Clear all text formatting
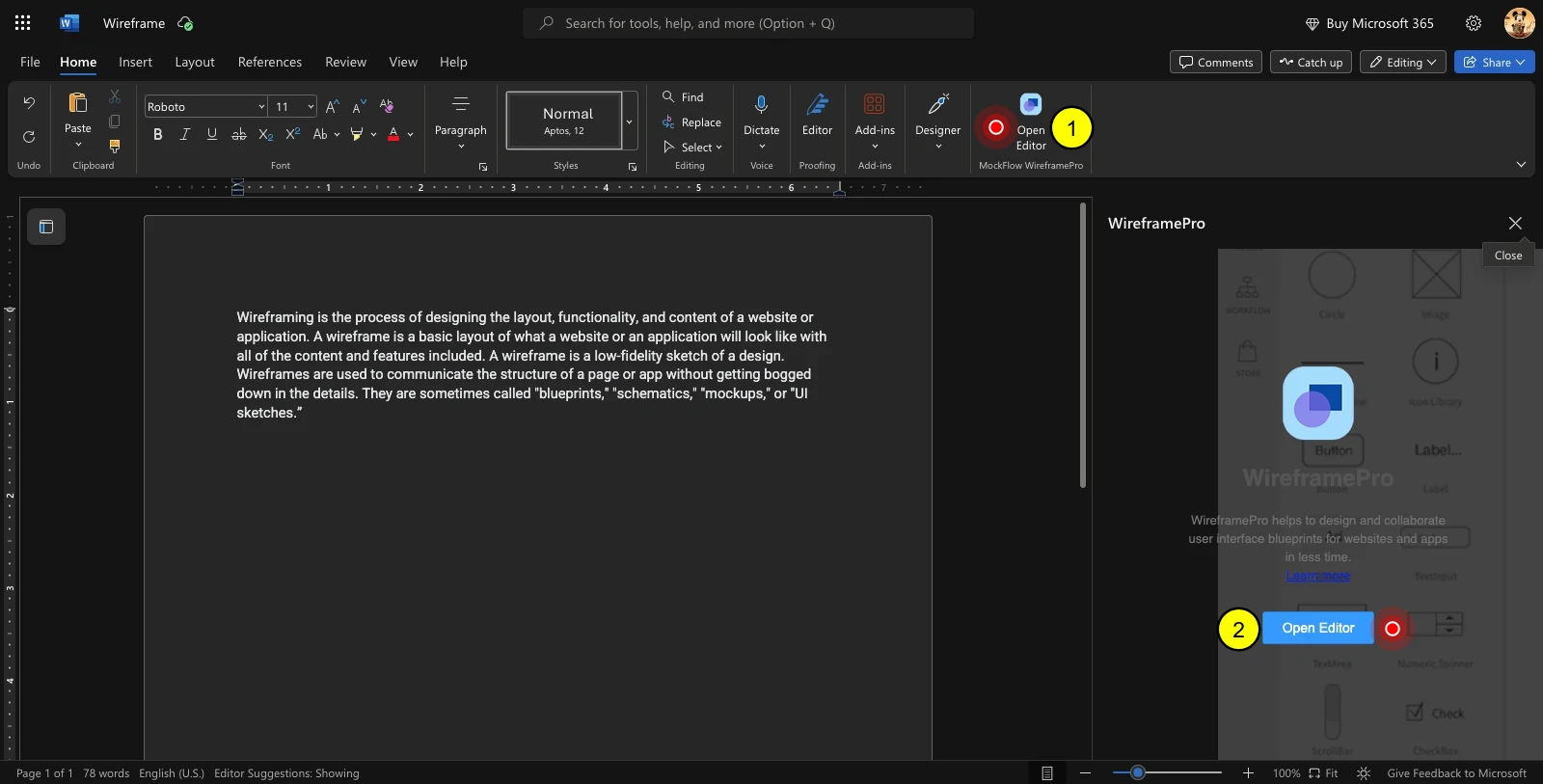 [387, 106]
